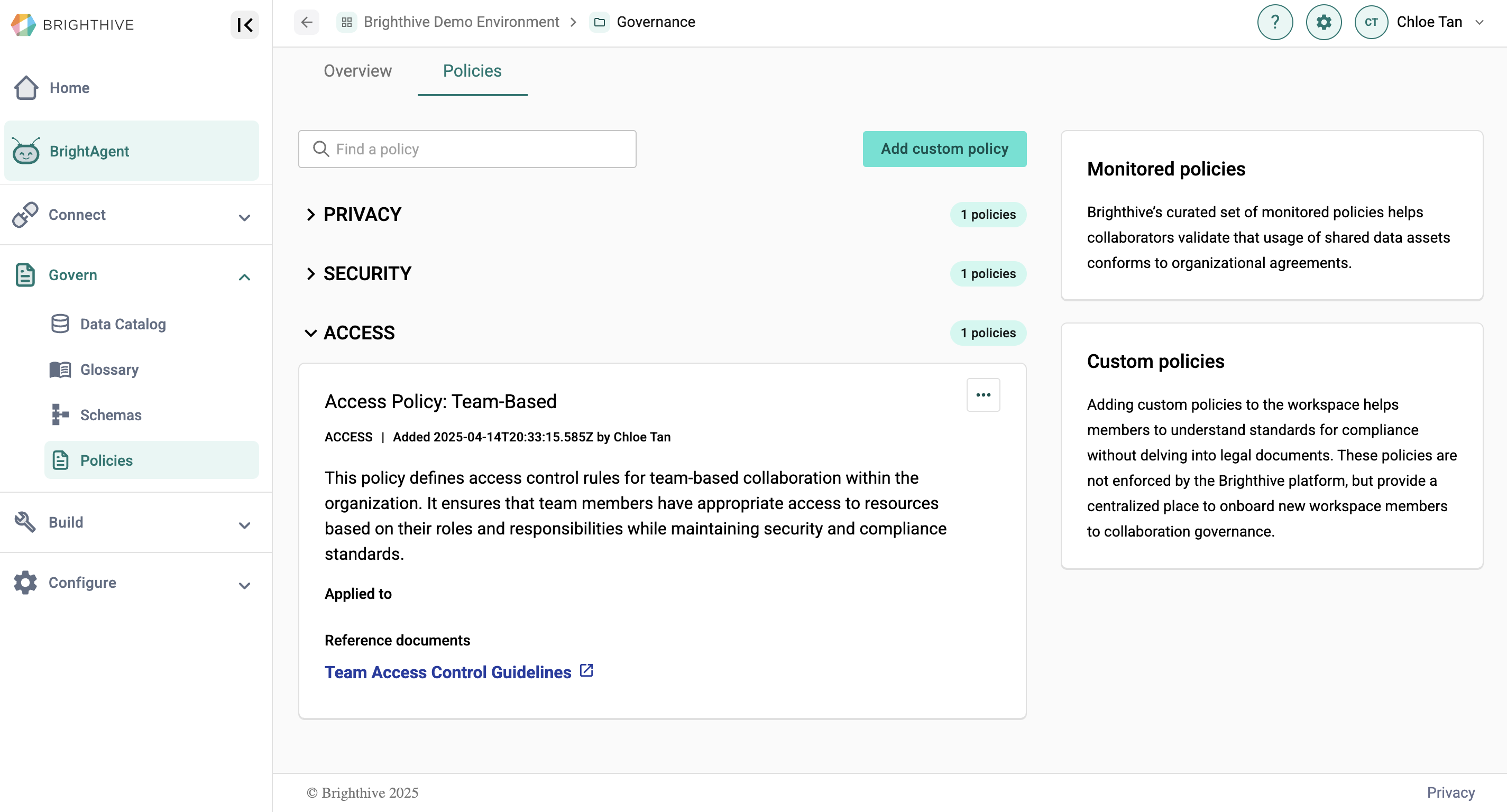The image size is (1507, 812).
Task: Open Team Access Control Guidelines link
Action: point(447,672)
